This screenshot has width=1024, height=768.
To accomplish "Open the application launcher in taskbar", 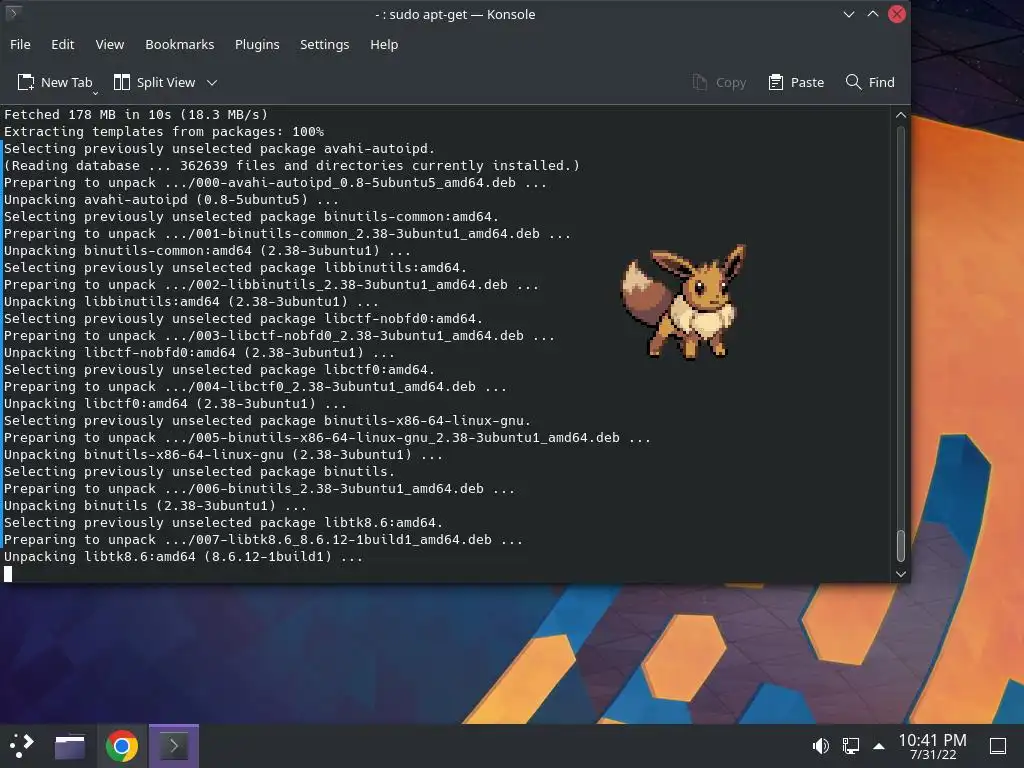I will pyautogui.click(x=22, y=746).
